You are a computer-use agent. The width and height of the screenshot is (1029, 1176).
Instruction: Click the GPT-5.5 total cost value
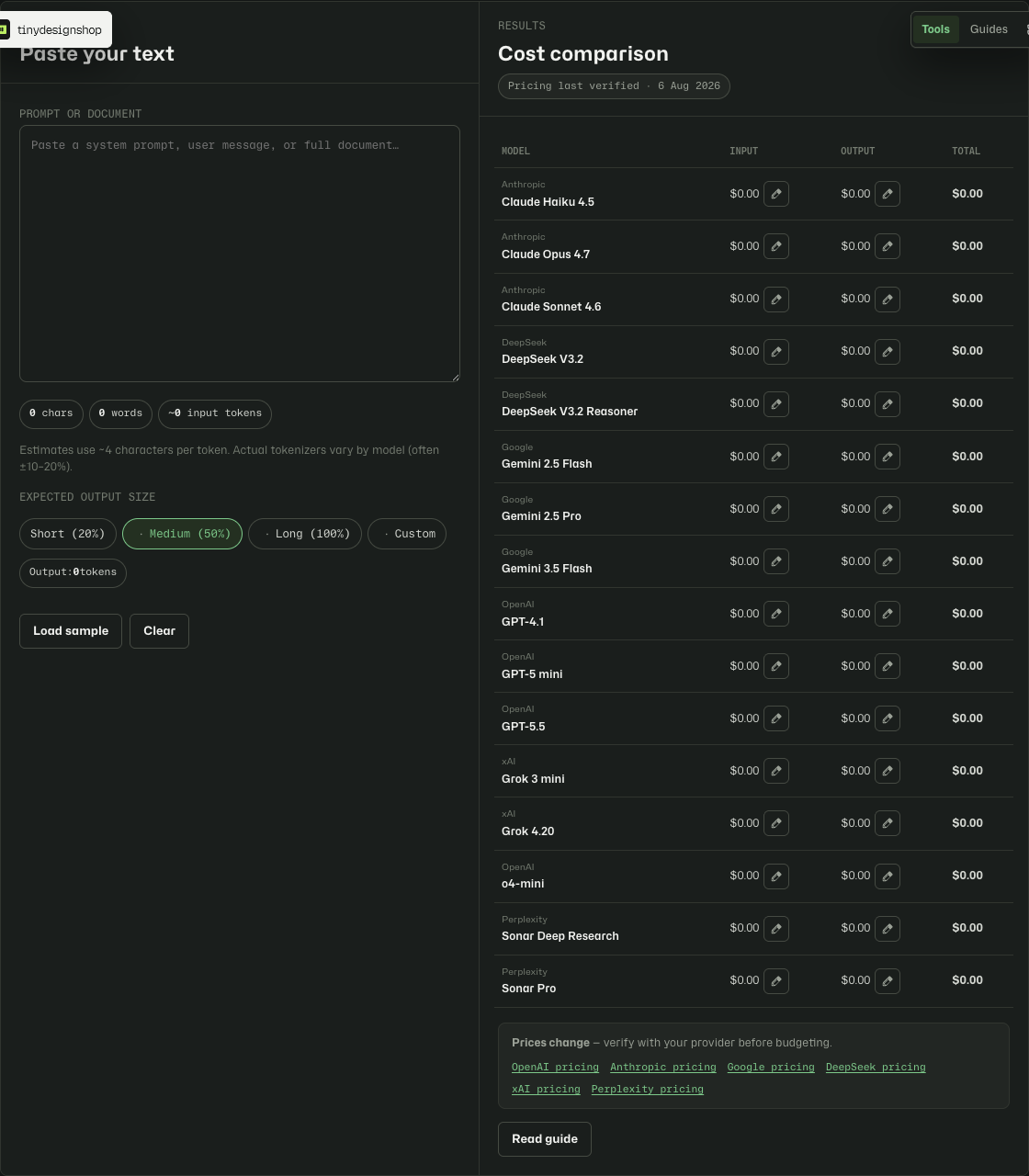pos(967,718)
